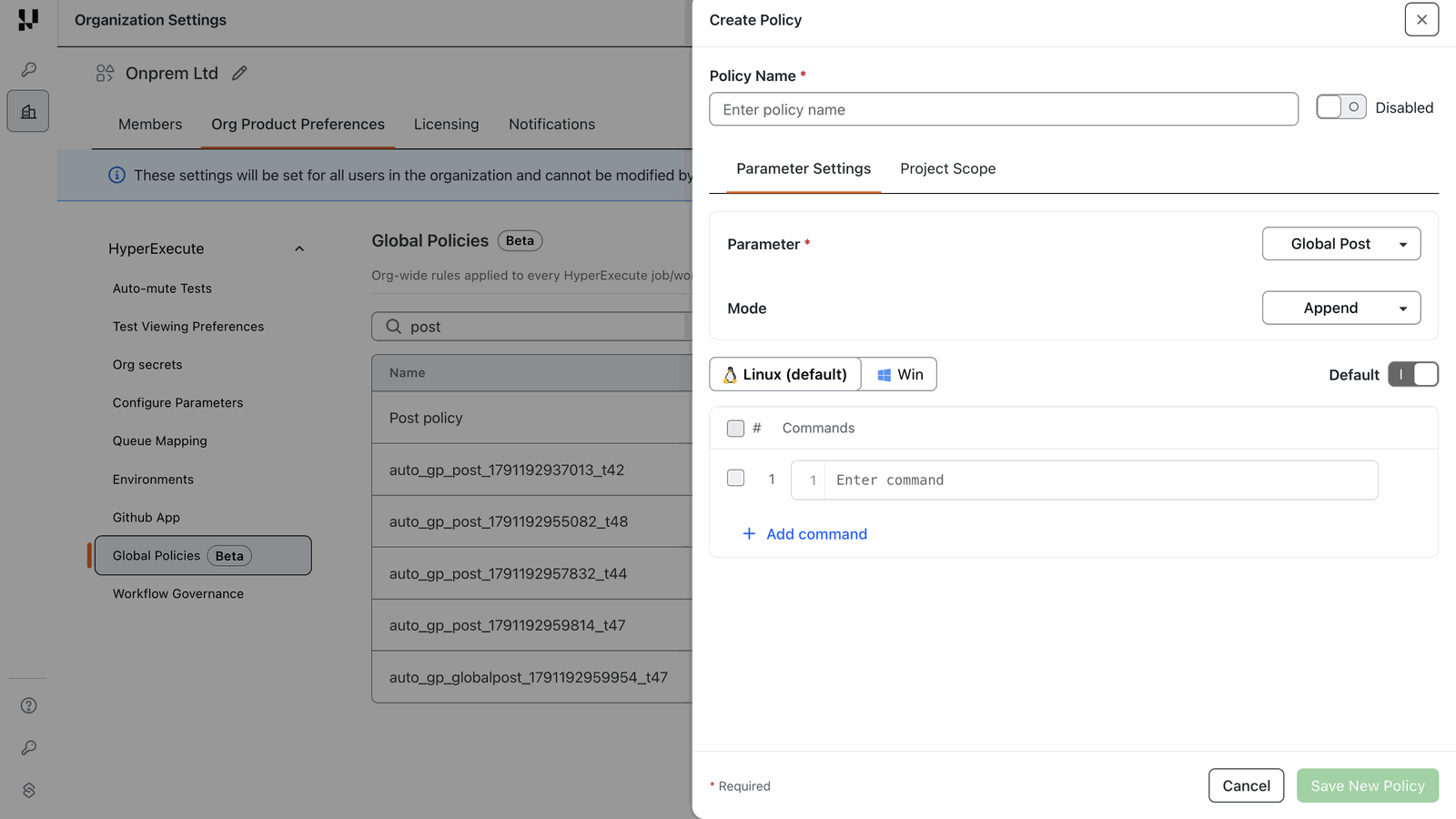Open the help question mark icon

click(x=29, y=705)
